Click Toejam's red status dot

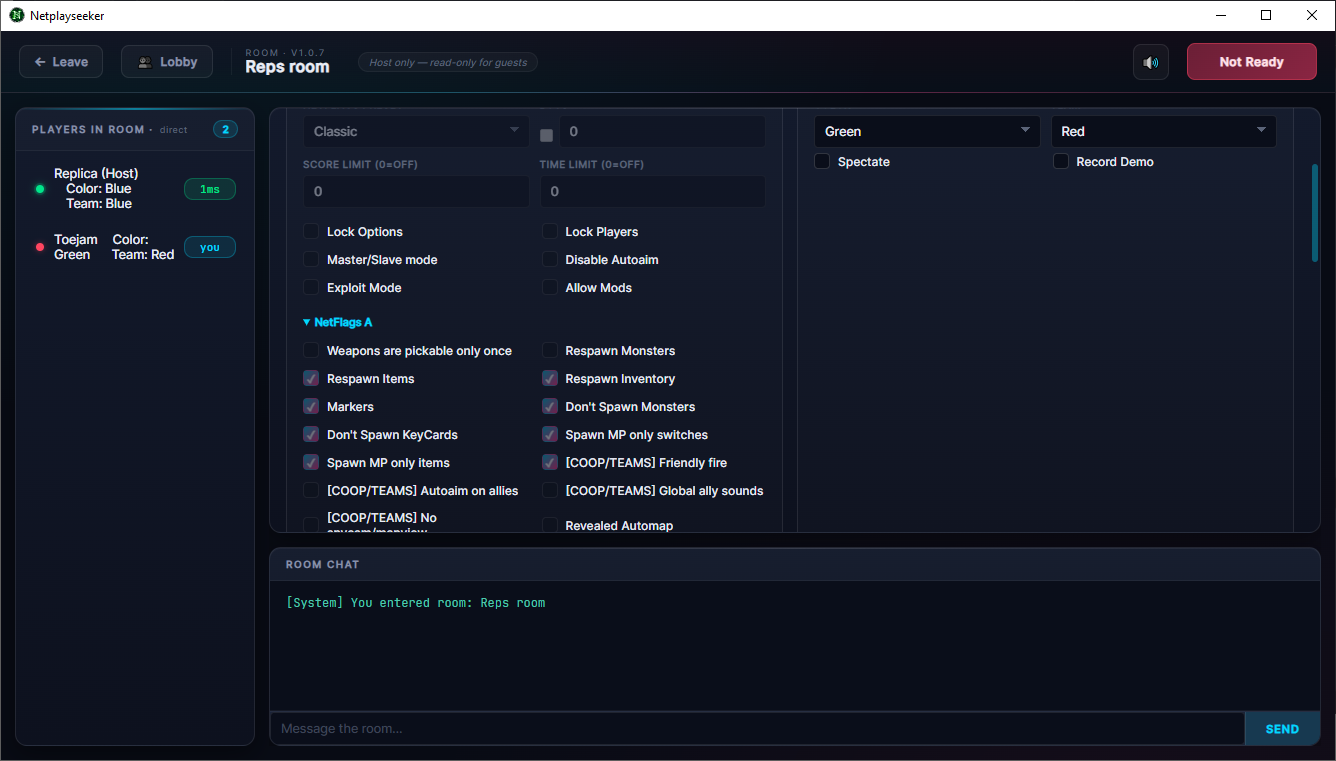pyautogui.click(x=40, y=247)
